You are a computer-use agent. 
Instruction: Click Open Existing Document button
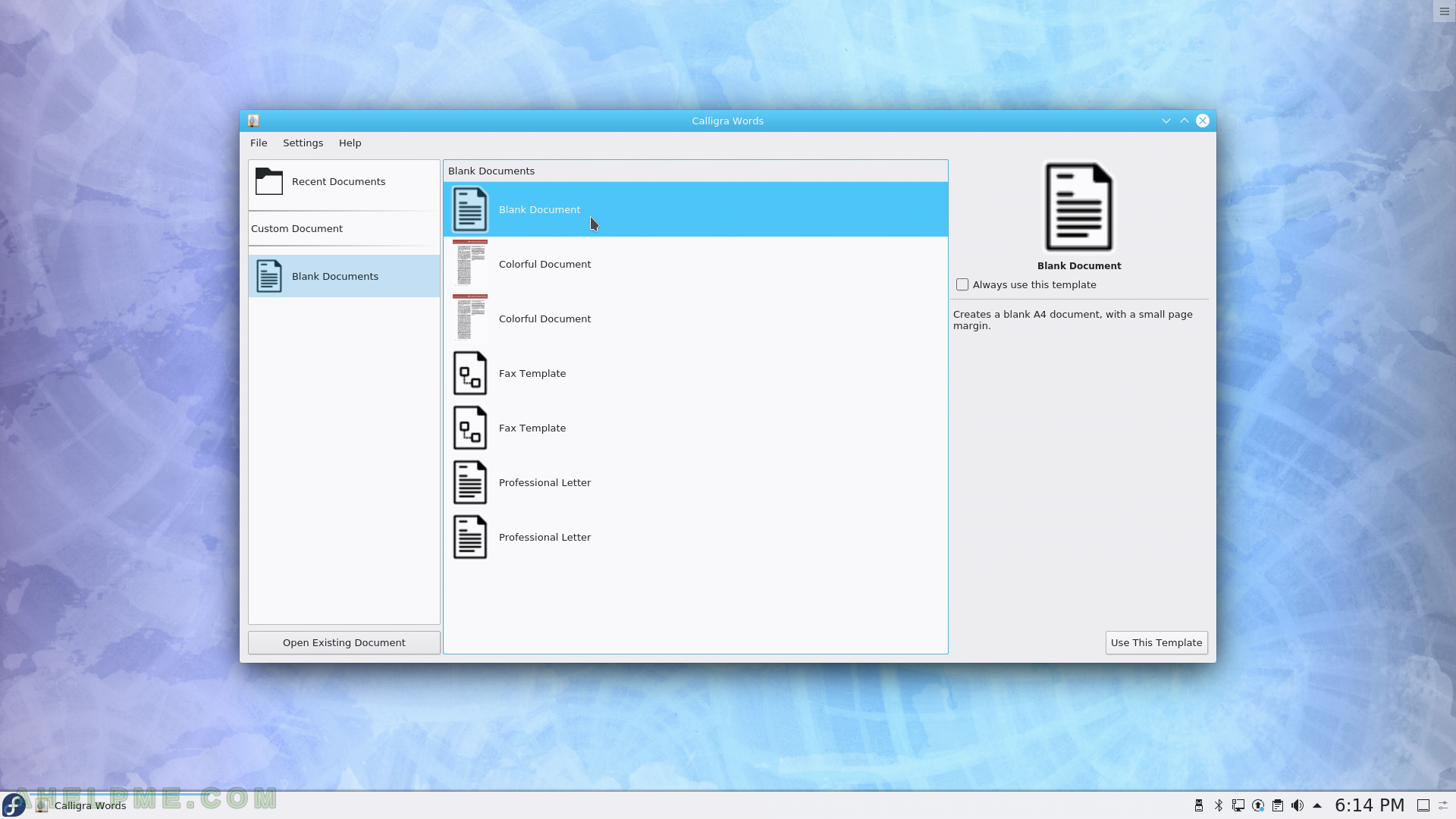[344, 642]
